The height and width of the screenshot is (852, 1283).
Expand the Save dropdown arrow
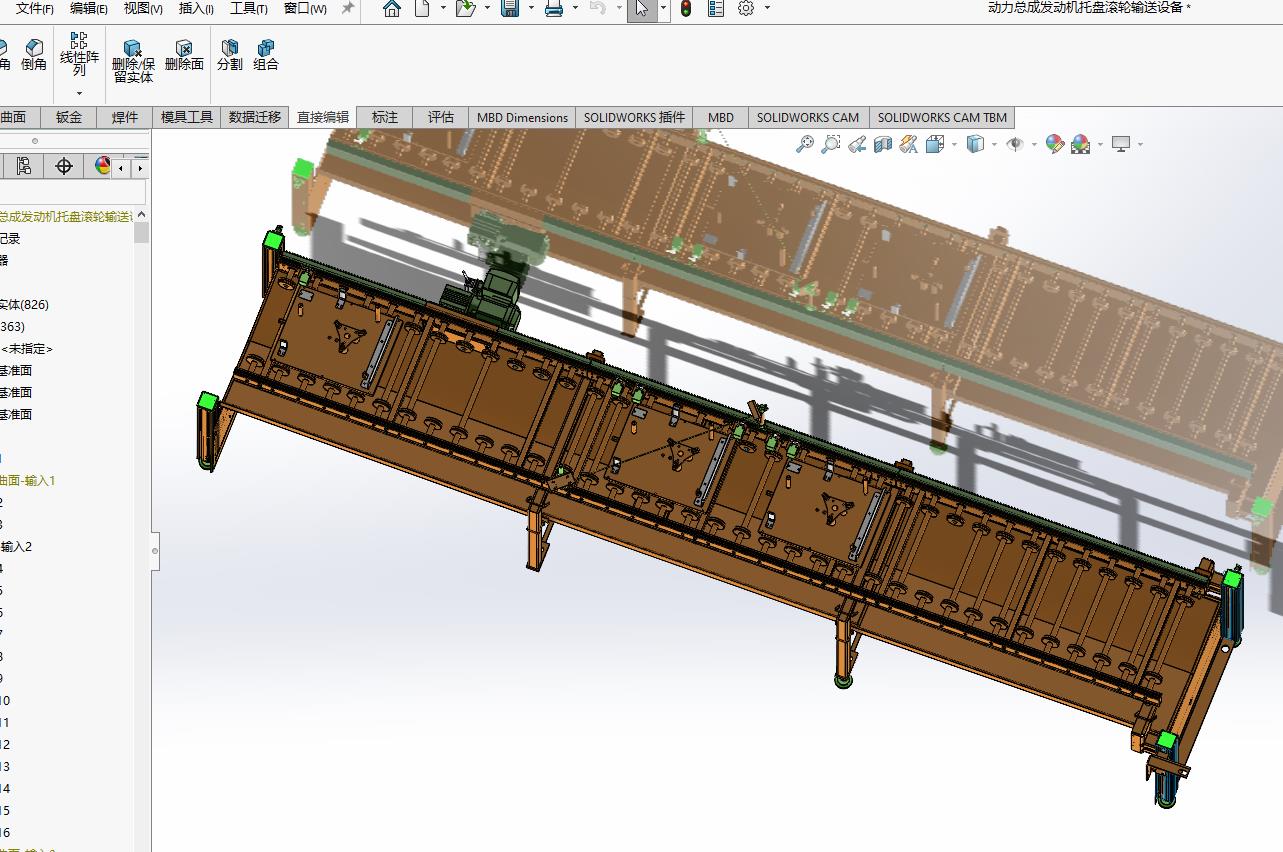tap(531, 8)
